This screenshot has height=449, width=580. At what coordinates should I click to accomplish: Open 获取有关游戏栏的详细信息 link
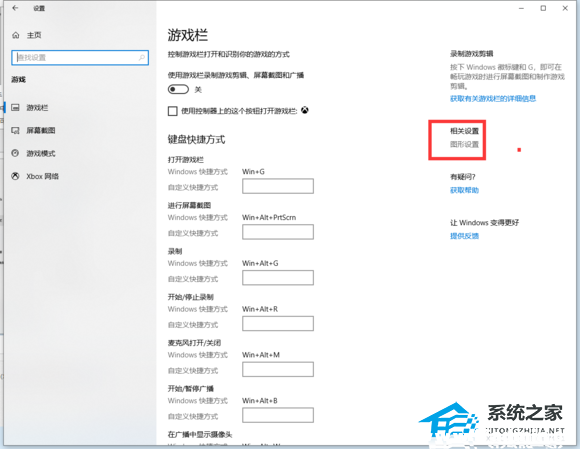pyautogui.click(x=493, y=98)
